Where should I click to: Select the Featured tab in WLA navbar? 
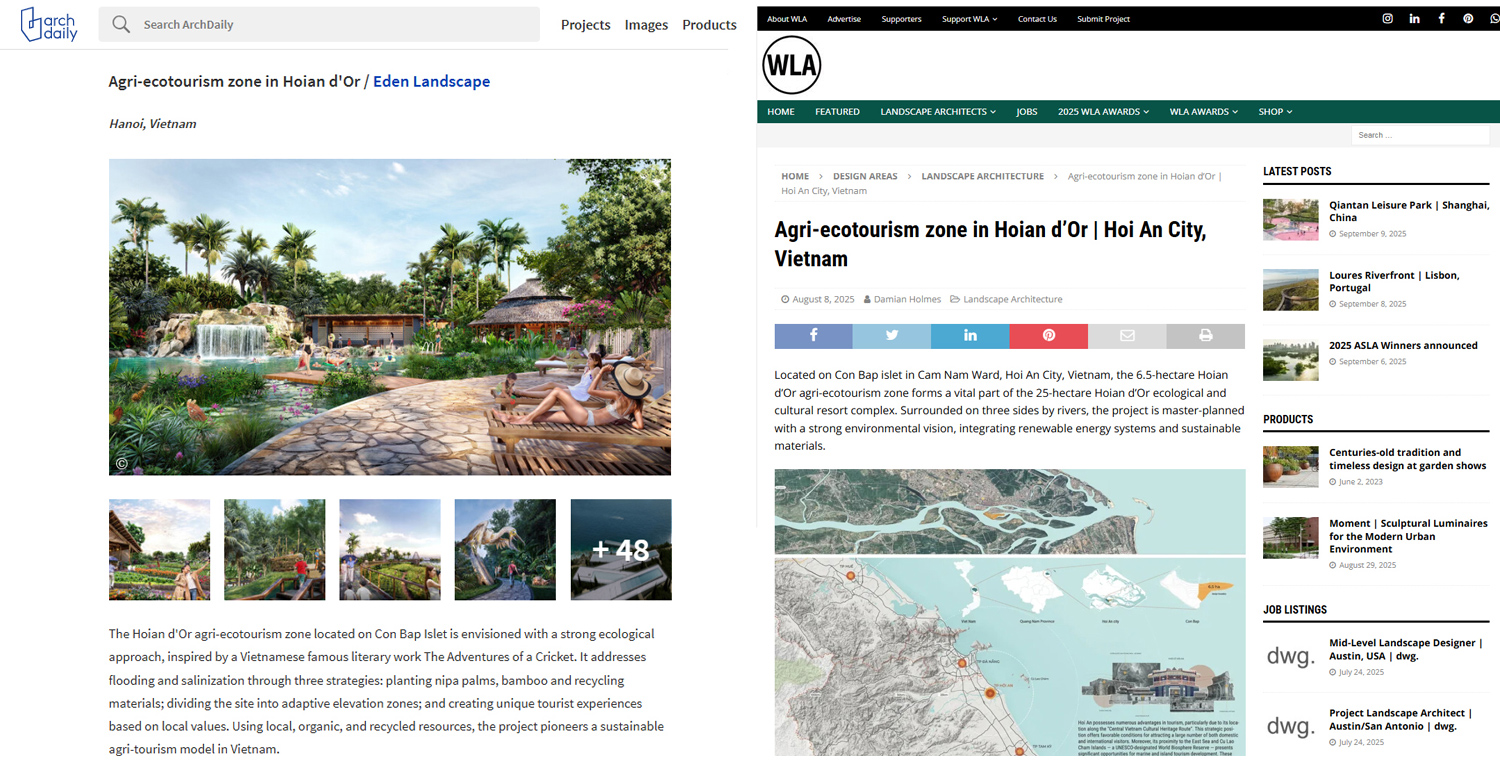[837, 112]
